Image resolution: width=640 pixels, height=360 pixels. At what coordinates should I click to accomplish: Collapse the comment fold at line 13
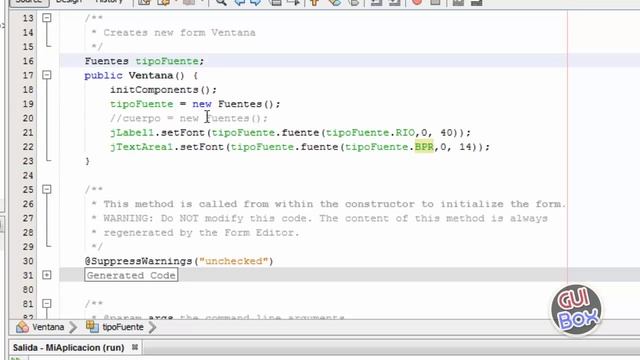tap(47, 18)
